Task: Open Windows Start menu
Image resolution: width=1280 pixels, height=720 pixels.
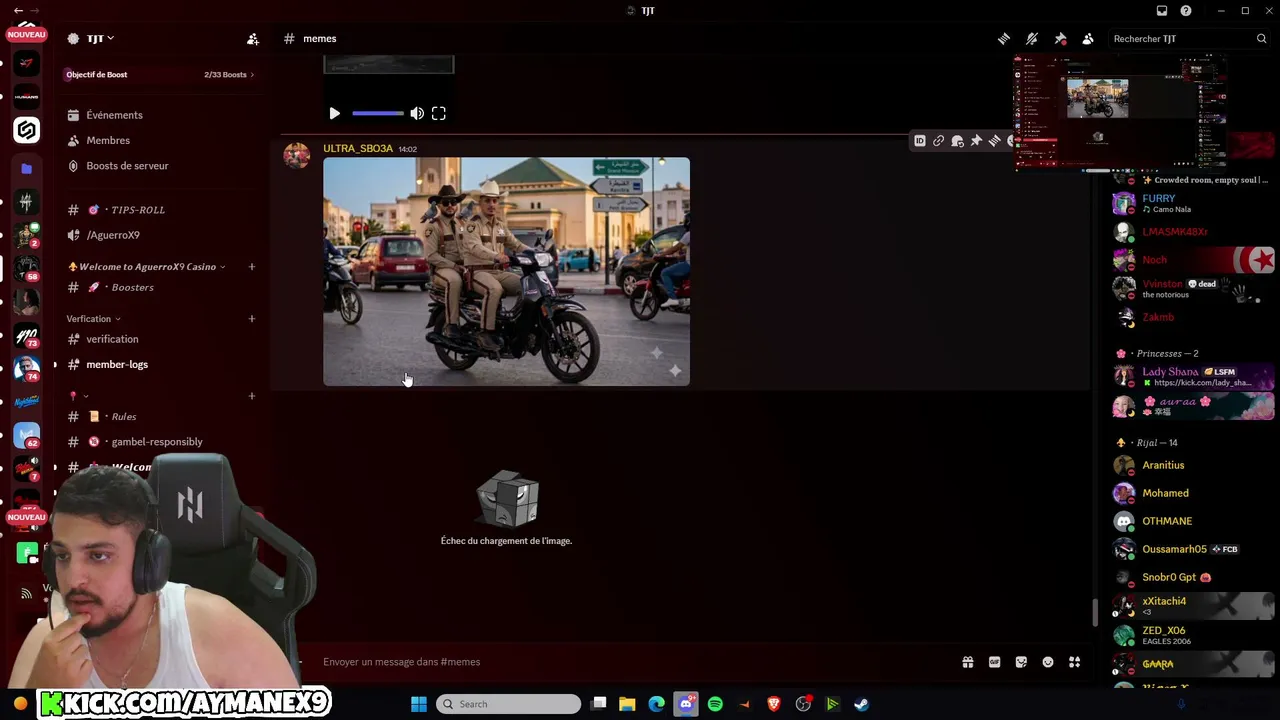Action: click(x=419, y=704)
